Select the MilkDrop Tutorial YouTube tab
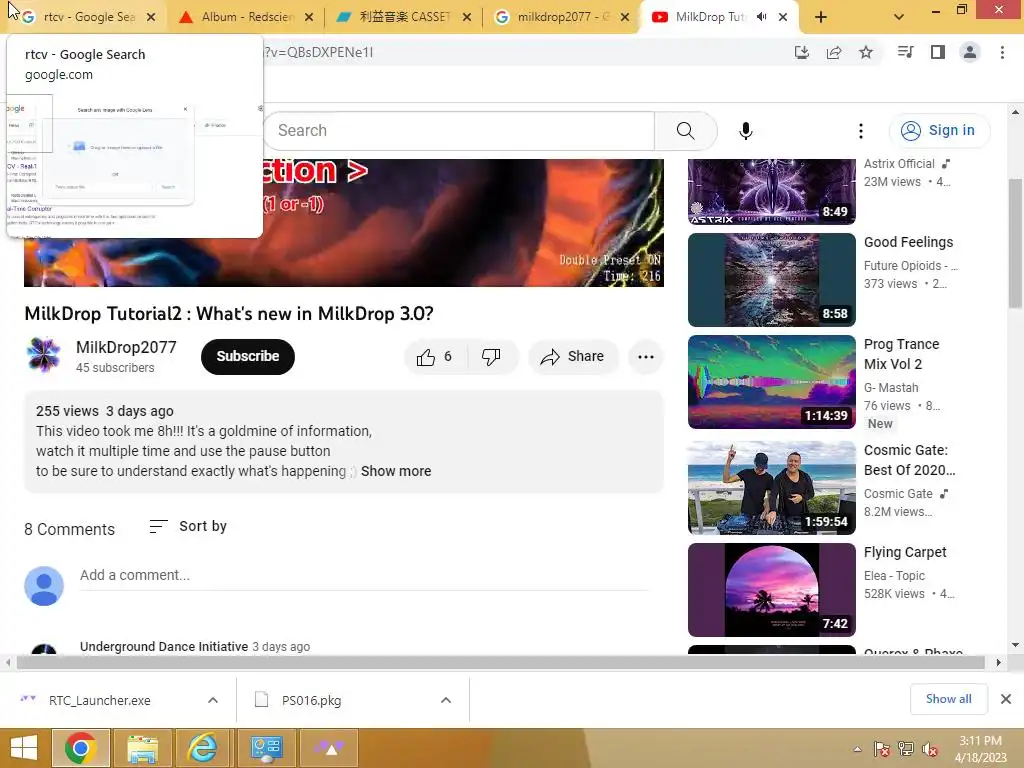The image size is (1024, 768). (x=709, y=18)
